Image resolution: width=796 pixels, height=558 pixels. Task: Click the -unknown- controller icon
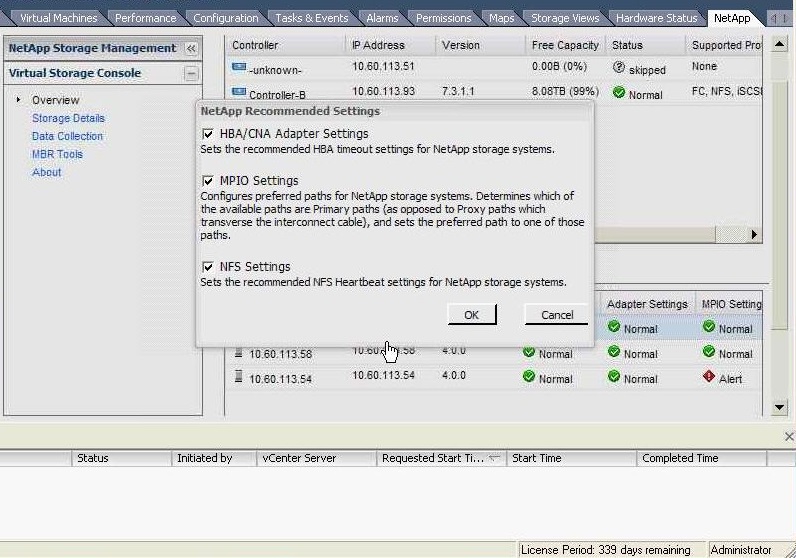(x=239, y=68)
